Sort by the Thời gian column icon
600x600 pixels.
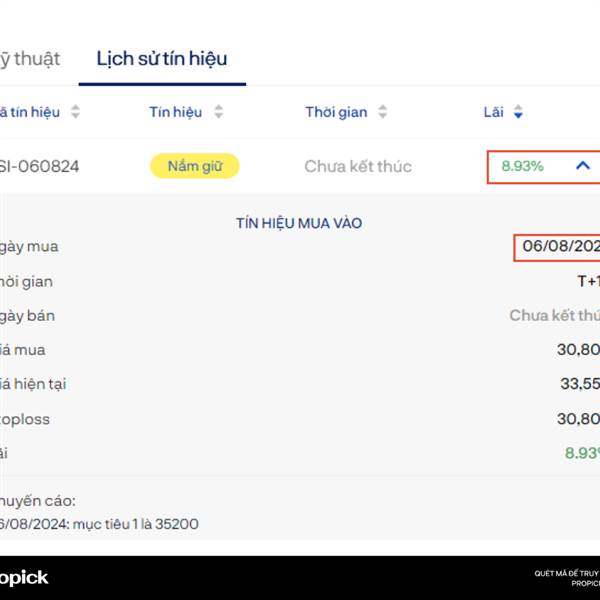tap(383, 112)
